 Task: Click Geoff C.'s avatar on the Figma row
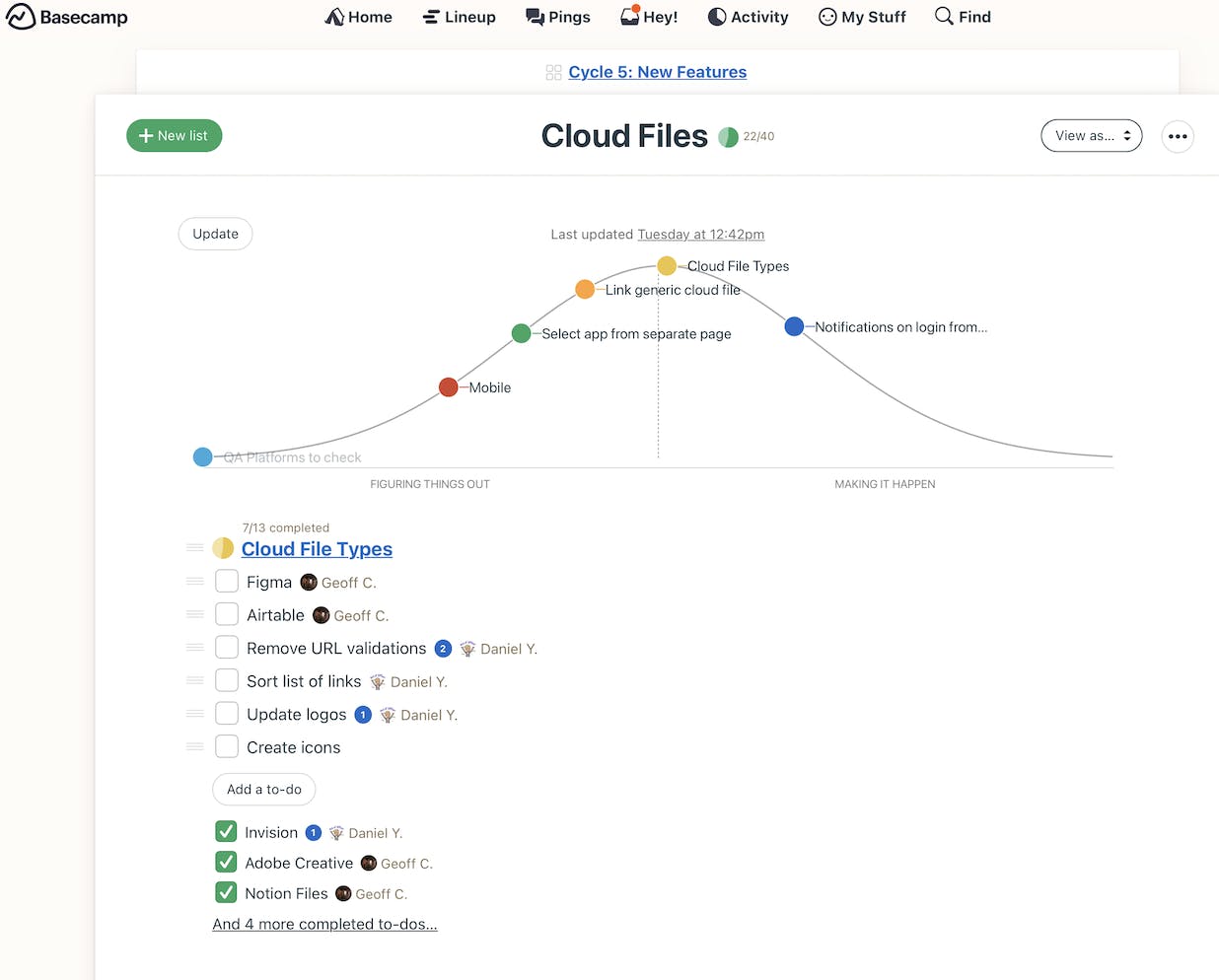[x=309, y=582]
